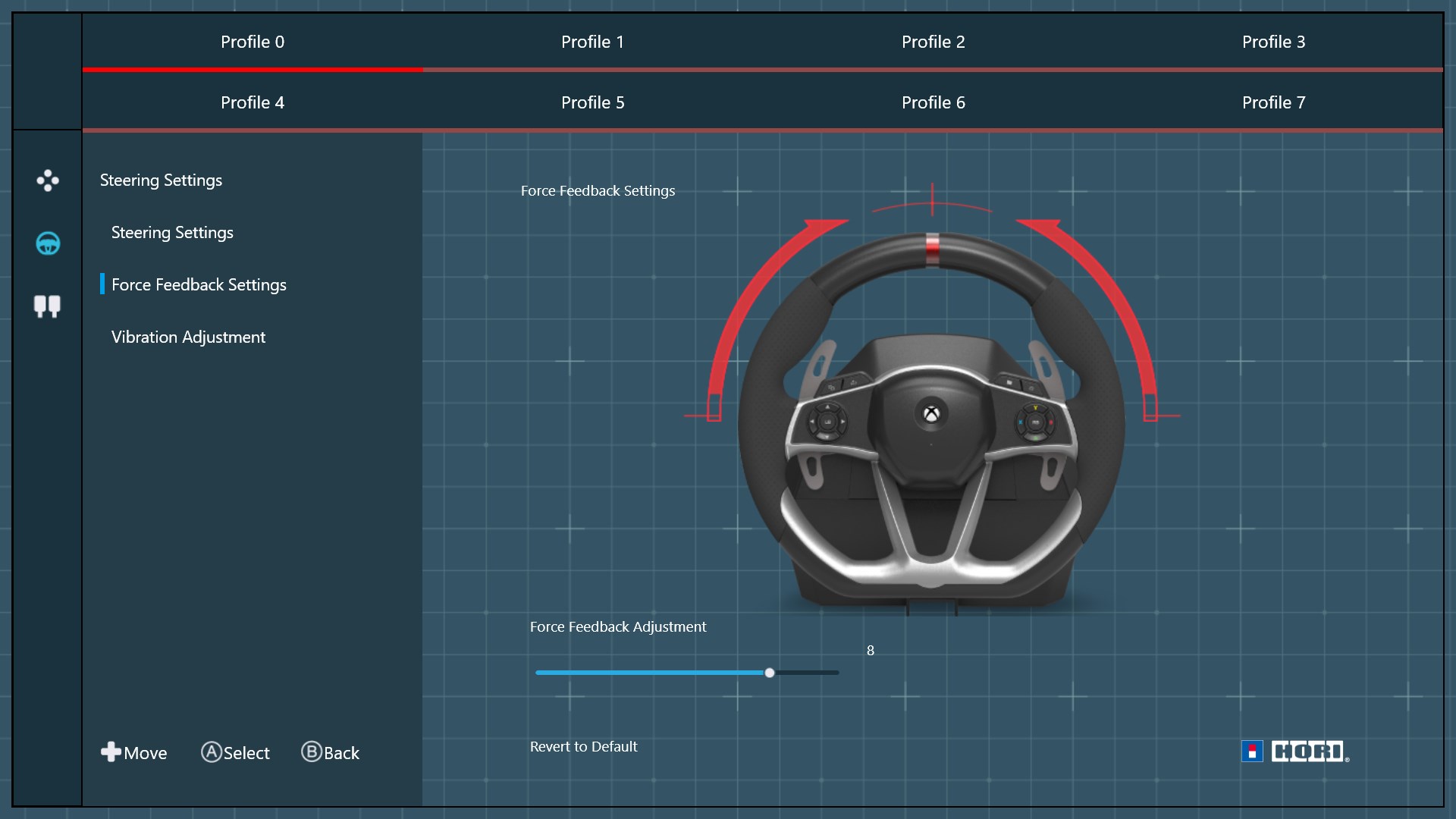Open the pedals settings sidebar icon
1456x819 pixels.
click(x=47, y=306)
